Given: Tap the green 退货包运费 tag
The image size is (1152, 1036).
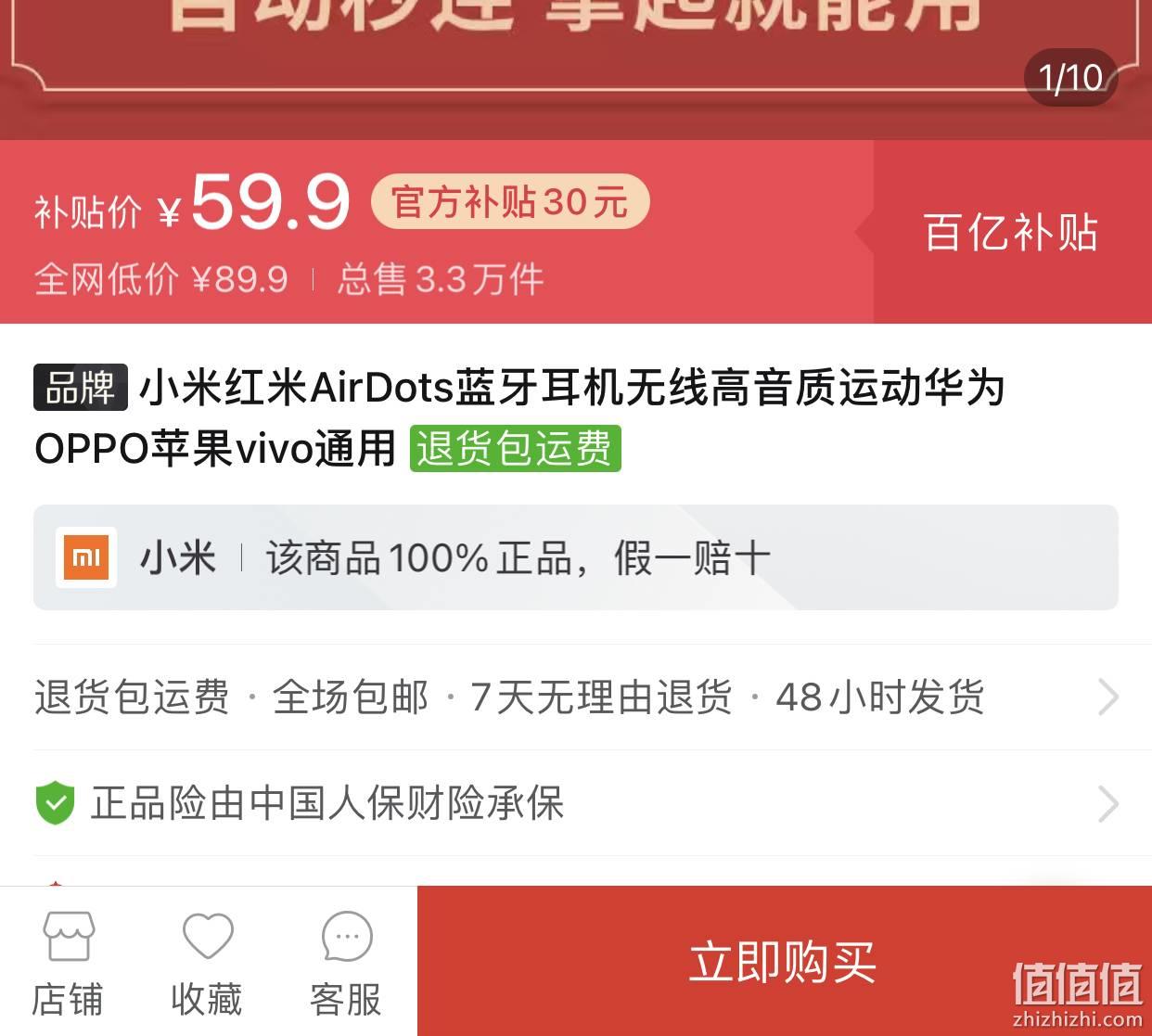Looking at the screenshot, I should click(x=515, y=449).
